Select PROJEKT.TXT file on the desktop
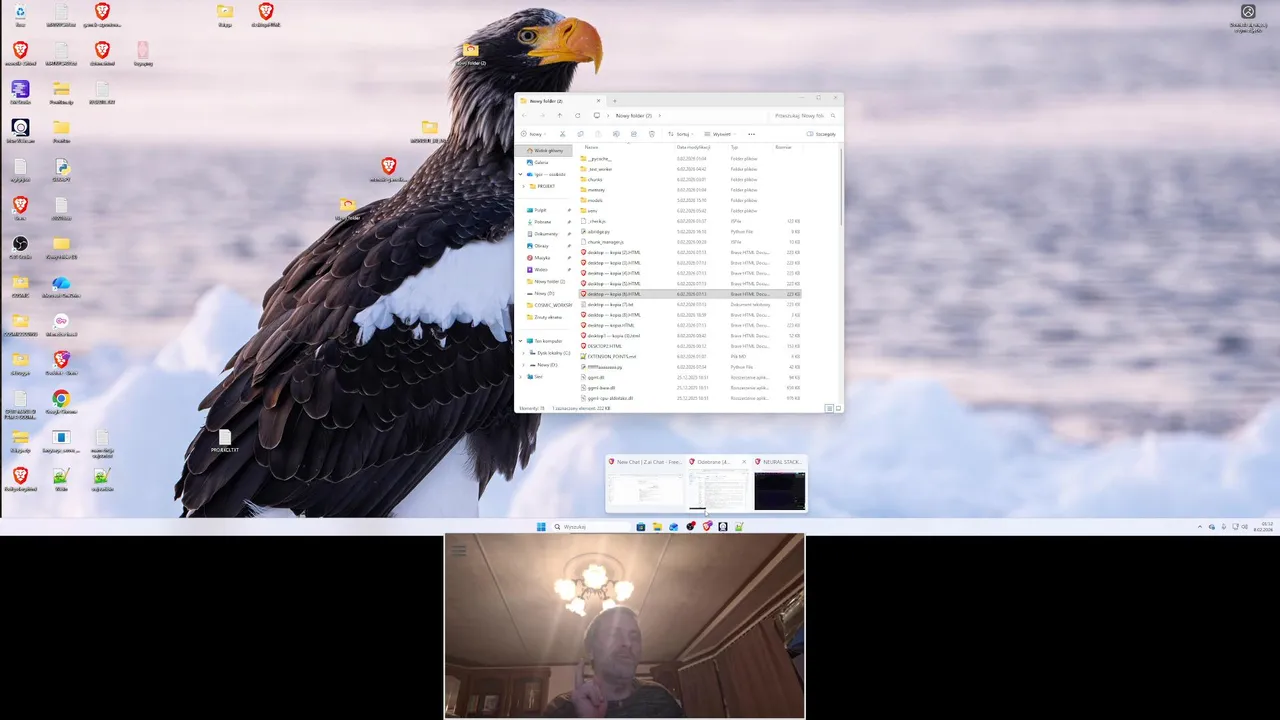 224,441
